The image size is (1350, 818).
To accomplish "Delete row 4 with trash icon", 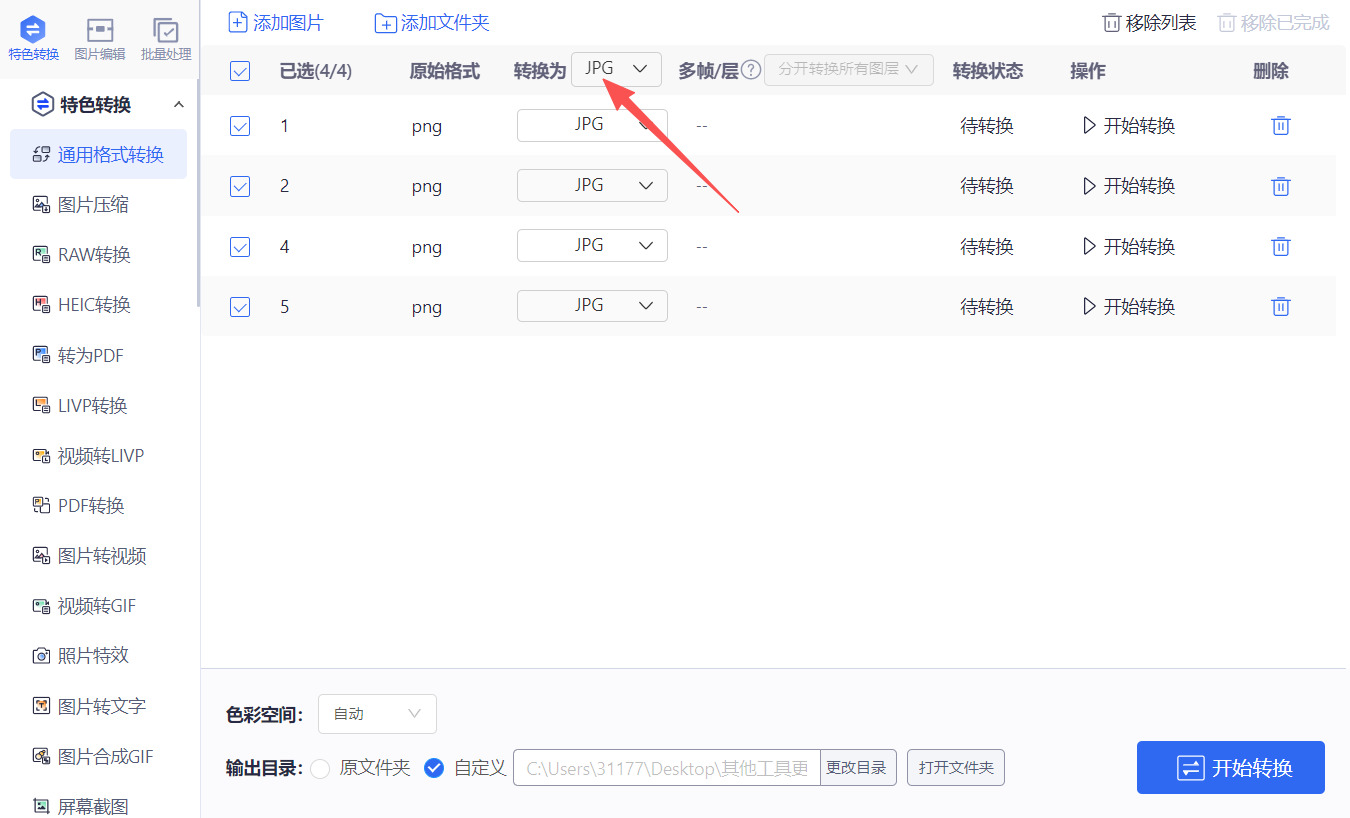I will coord(1280,246).
